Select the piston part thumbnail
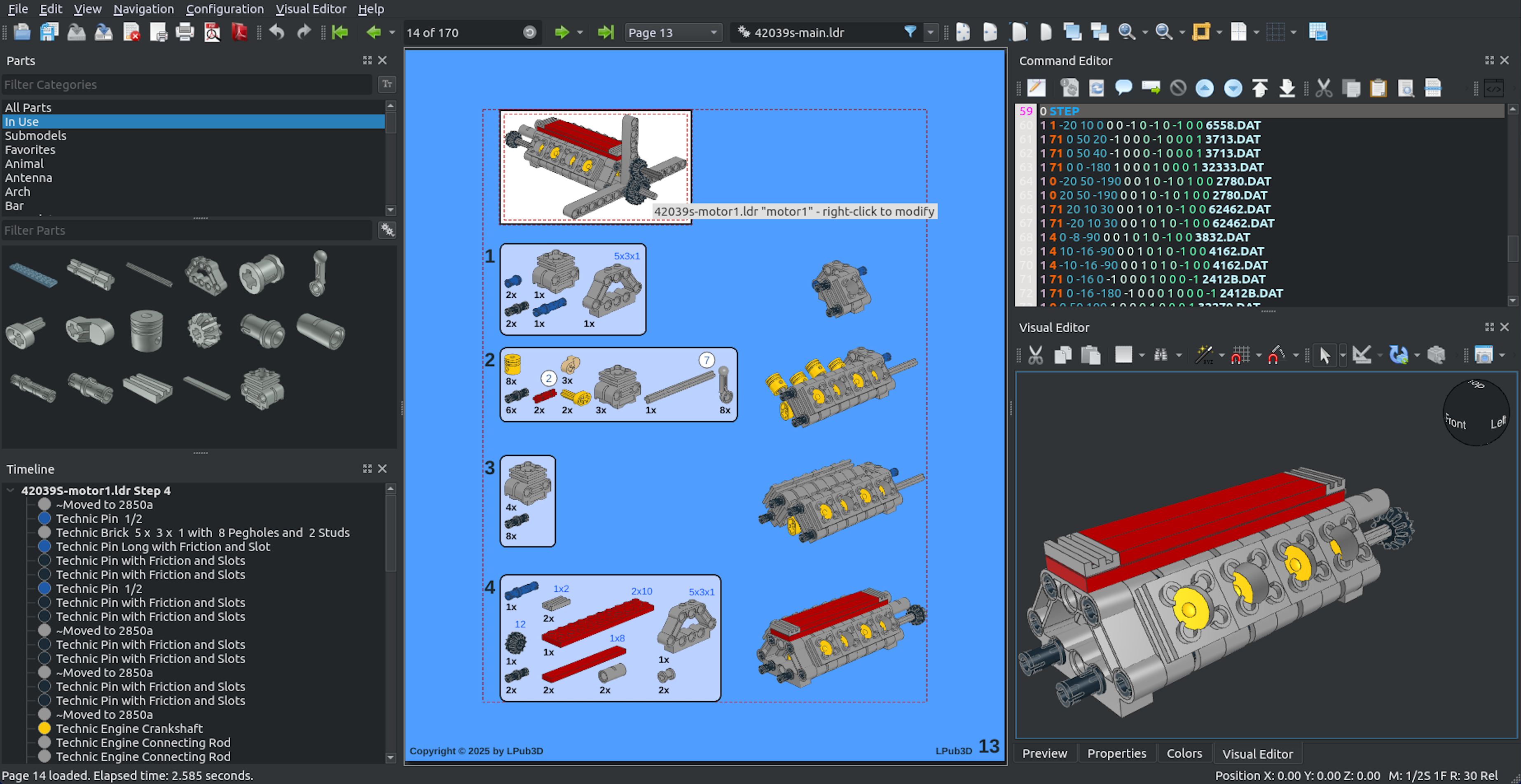This screenshot has height=784, width=1521. click(146, 331)
